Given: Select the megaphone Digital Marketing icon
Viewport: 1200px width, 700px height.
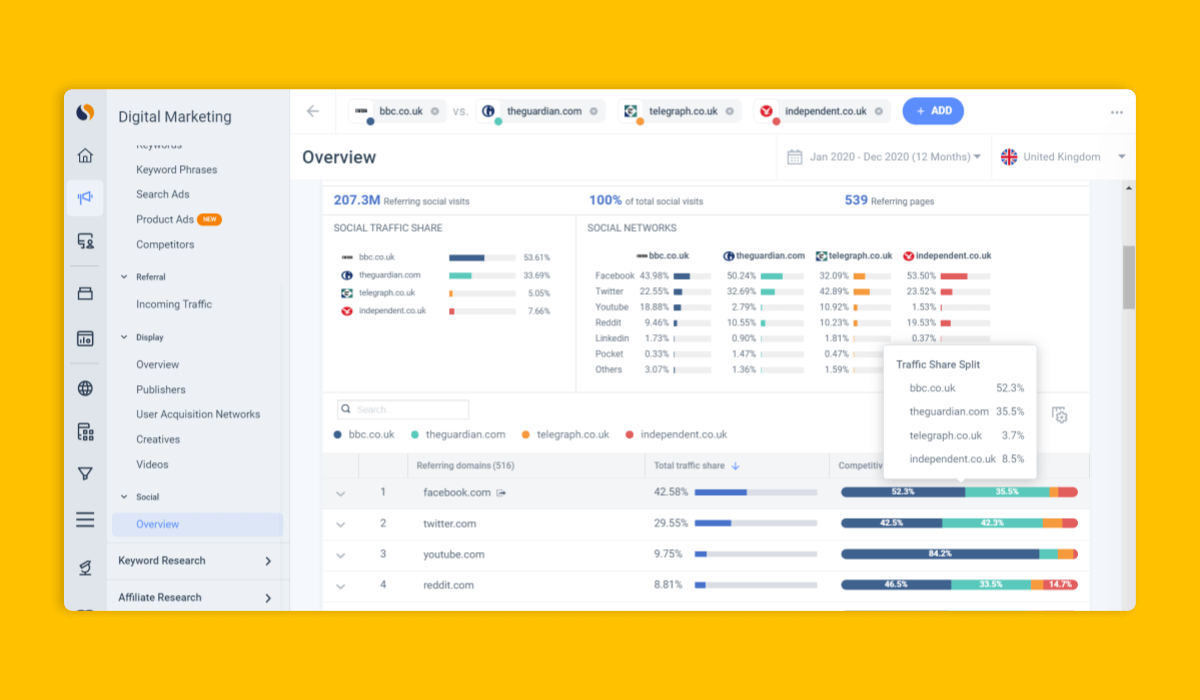Looking at the screenshot, I should [85, 198].
